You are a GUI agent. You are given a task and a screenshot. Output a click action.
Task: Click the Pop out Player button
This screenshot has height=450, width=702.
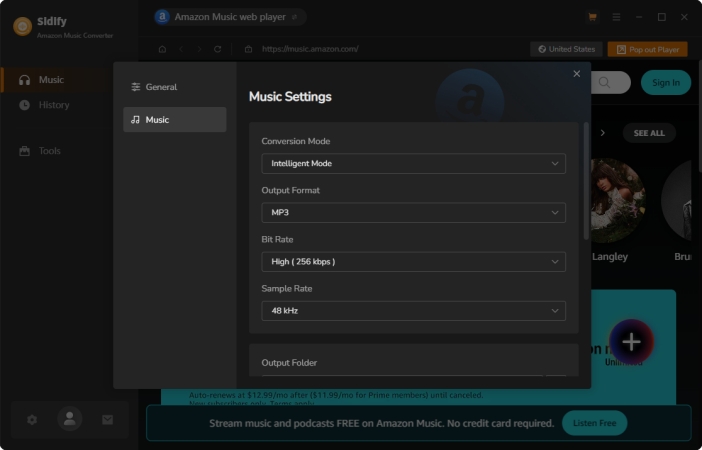[x=647, y=49]
